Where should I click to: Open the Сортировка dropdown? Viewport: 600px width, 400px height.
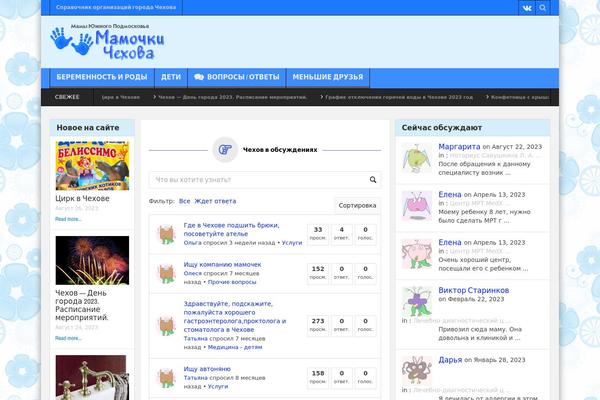(x=357, y=205)
